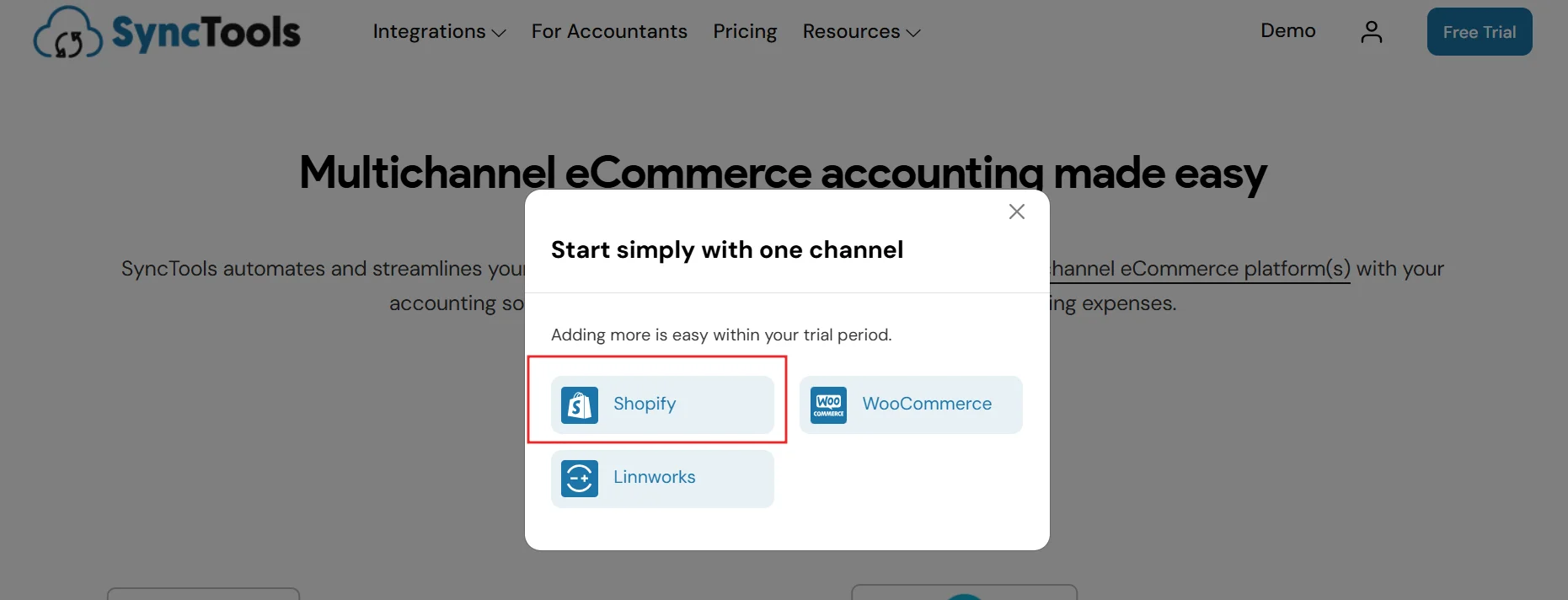Choose the Shopify channel label
The image size is (1568, 600).
(x=645, y=404)
